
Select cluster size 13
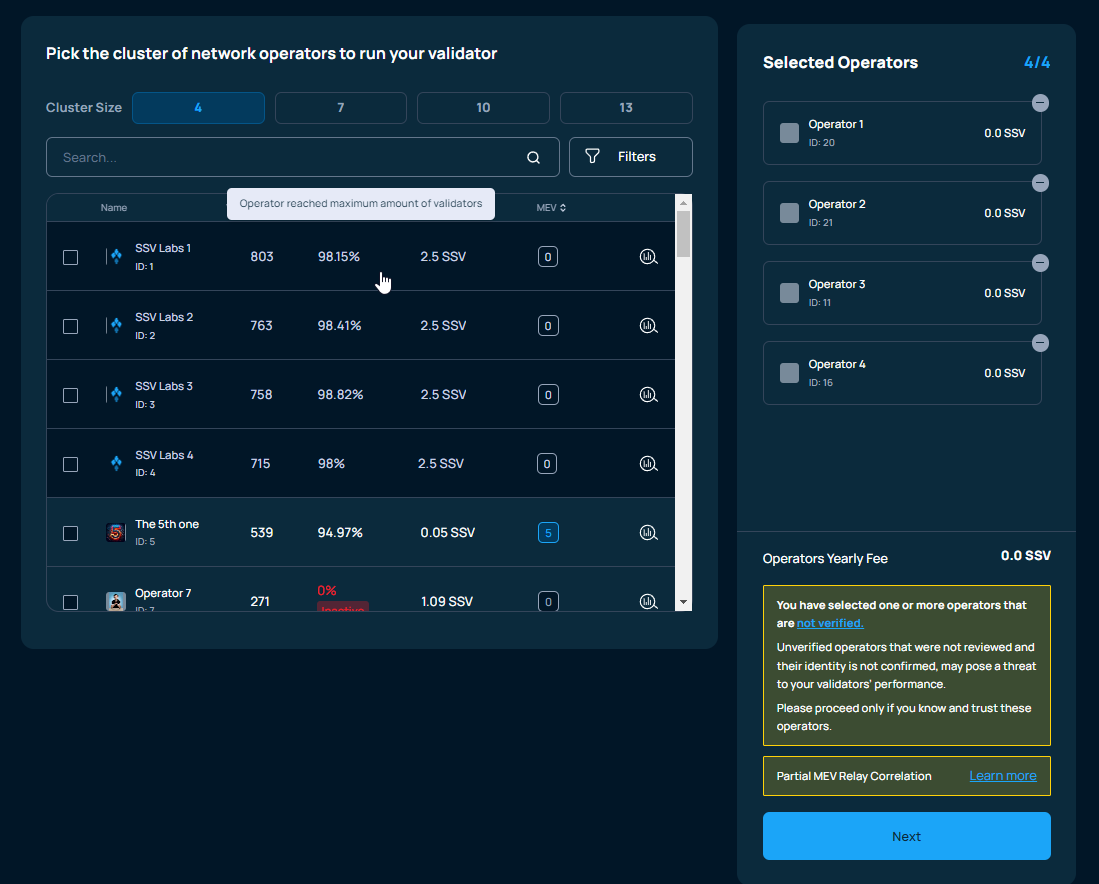pos(626,108)
